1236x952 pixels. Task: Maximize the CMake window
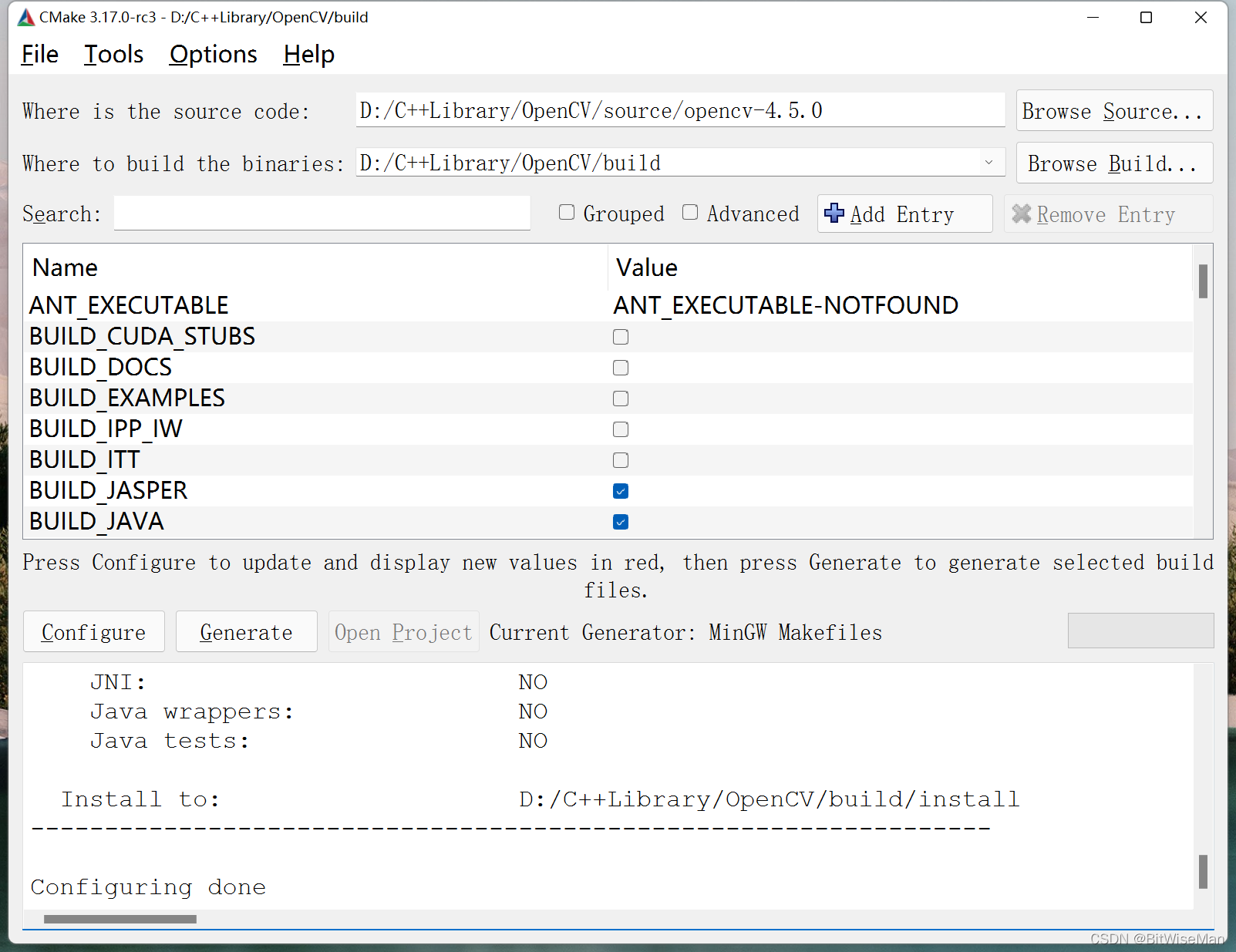pos(1147,18)
